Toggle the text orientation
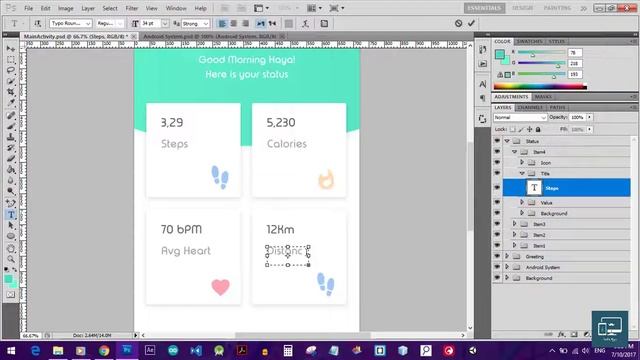 tap(38, 24)
